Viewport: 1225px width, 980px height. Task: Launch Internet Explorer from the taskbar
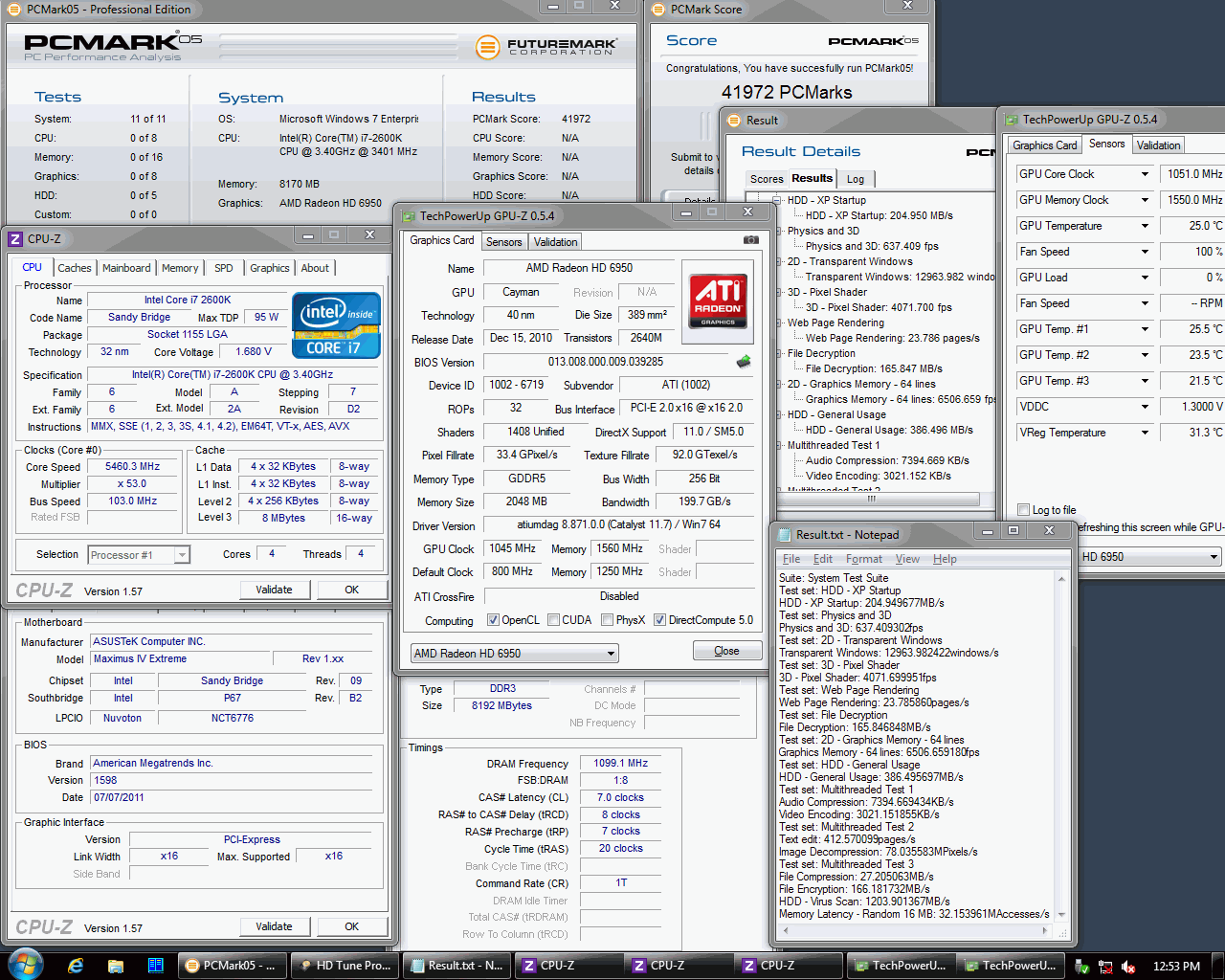[76, 966]
